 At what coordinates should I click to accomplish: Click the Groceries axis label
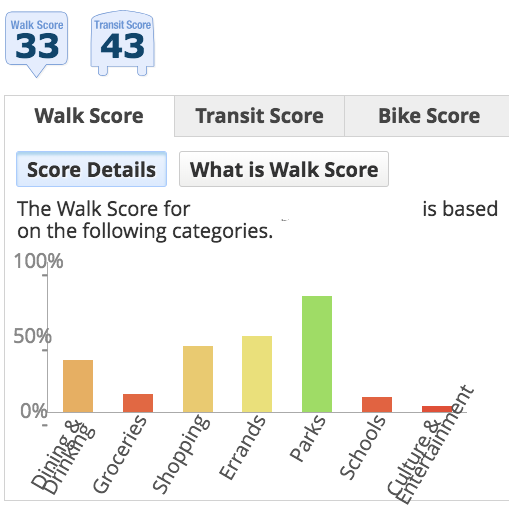click(119, 454)
